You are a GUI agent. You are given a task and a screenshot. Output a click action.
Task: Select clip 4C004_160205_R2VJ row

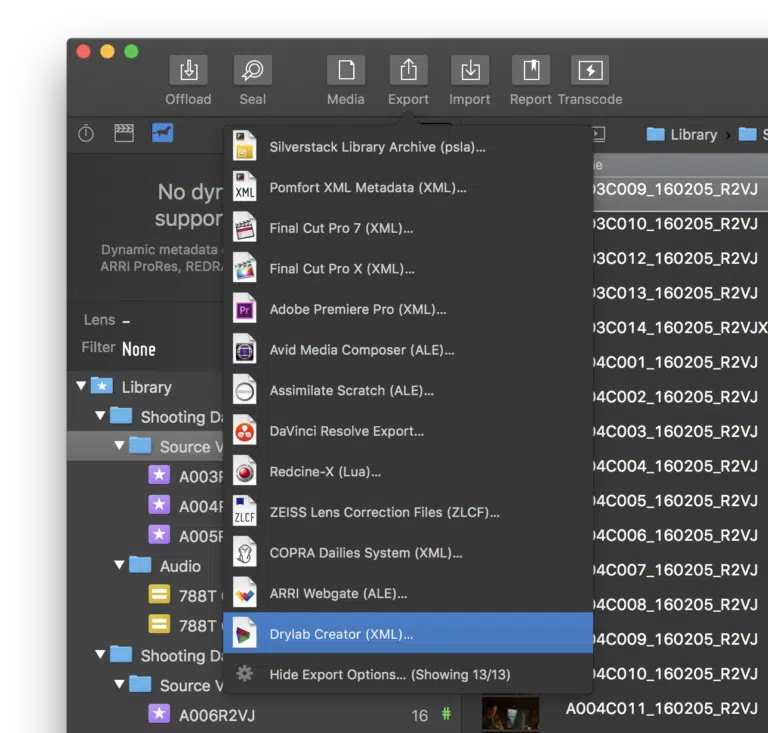click(x=680, y=466)
